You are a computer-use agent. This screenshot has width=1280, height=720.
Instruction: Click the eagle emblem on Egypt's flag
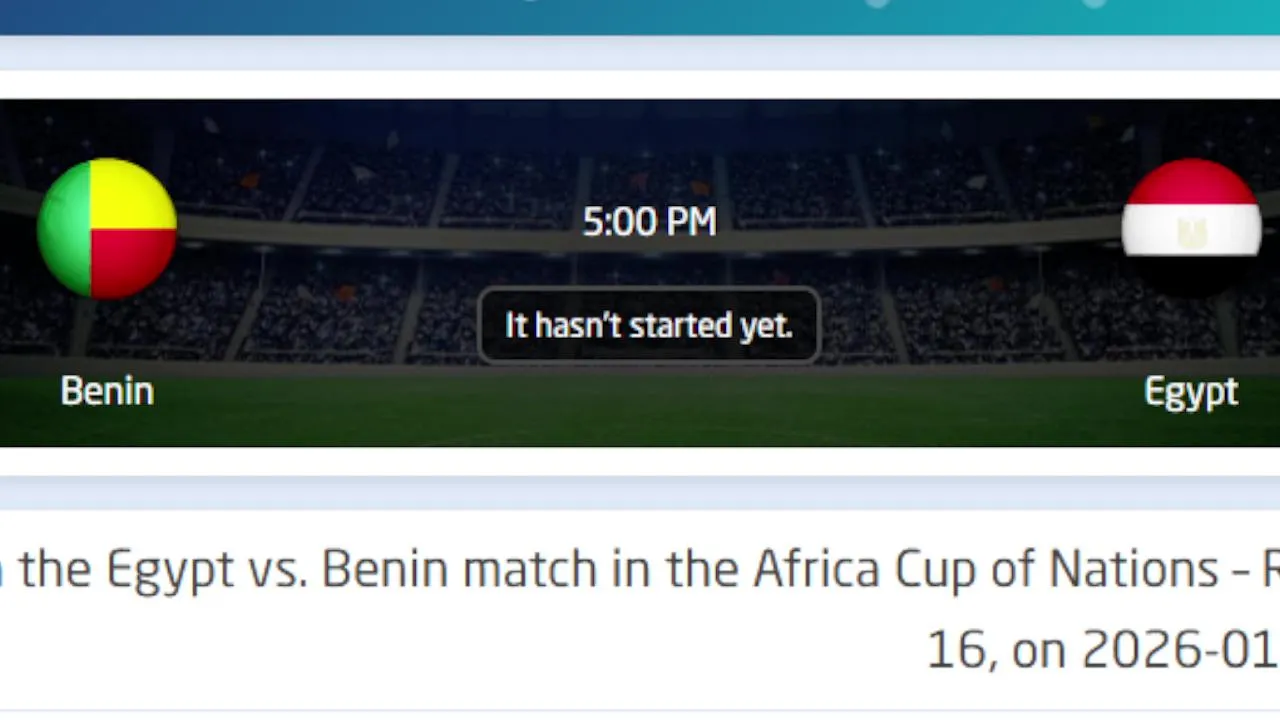click(1191, 232)
